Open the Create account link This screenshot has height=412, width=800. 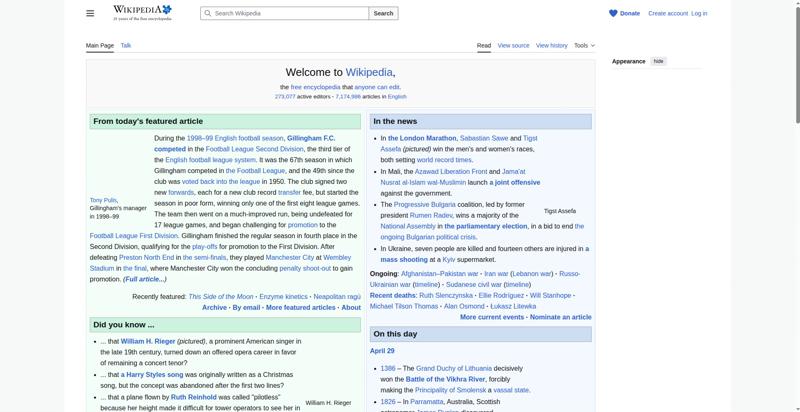tap(667, 13)
